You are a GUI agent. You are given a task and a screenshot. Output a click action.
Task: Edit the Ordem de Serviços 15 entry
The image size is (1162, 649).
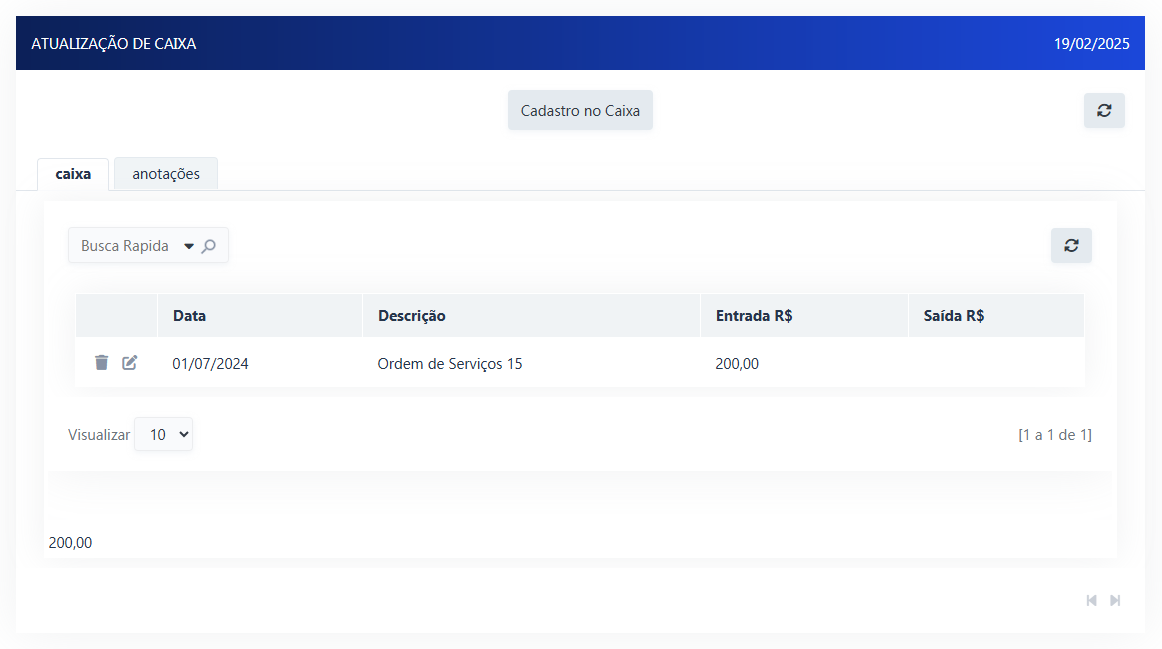click(x=130, y=362)
